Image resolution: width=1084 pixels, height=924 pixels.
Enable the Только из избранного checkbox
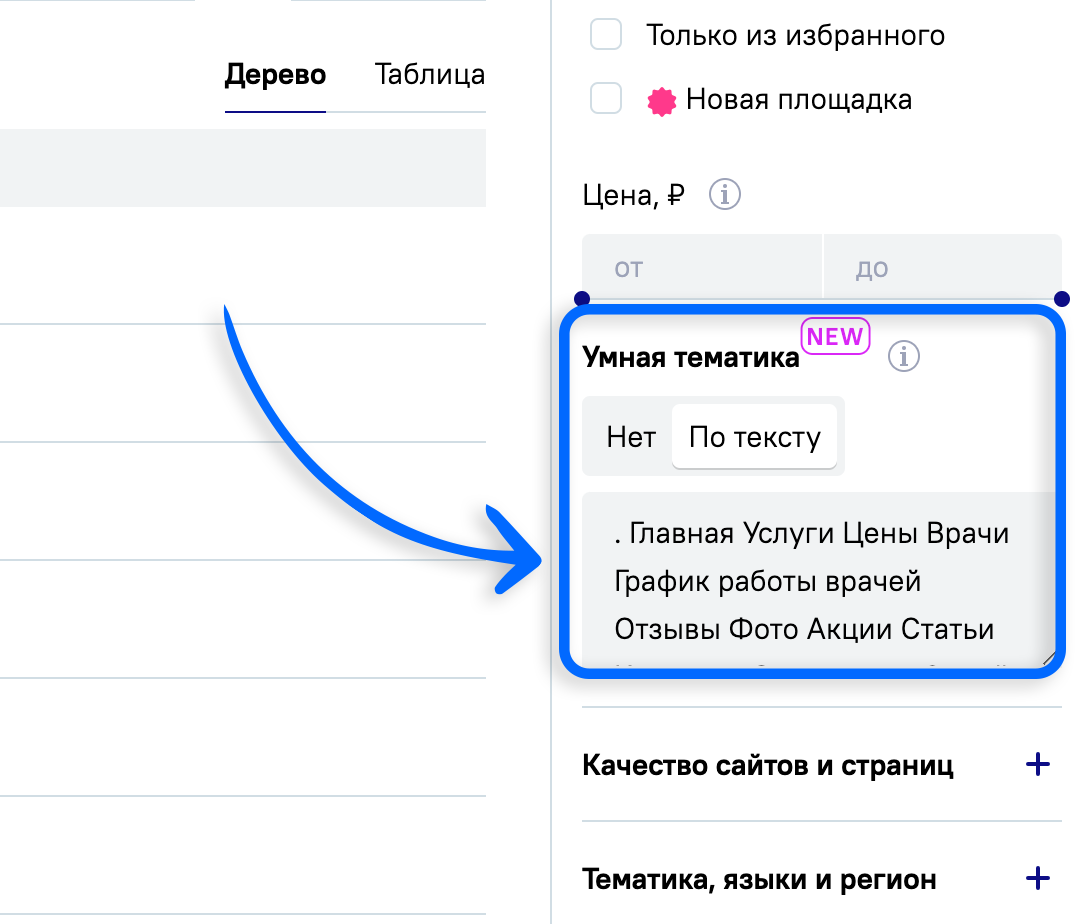606,35
